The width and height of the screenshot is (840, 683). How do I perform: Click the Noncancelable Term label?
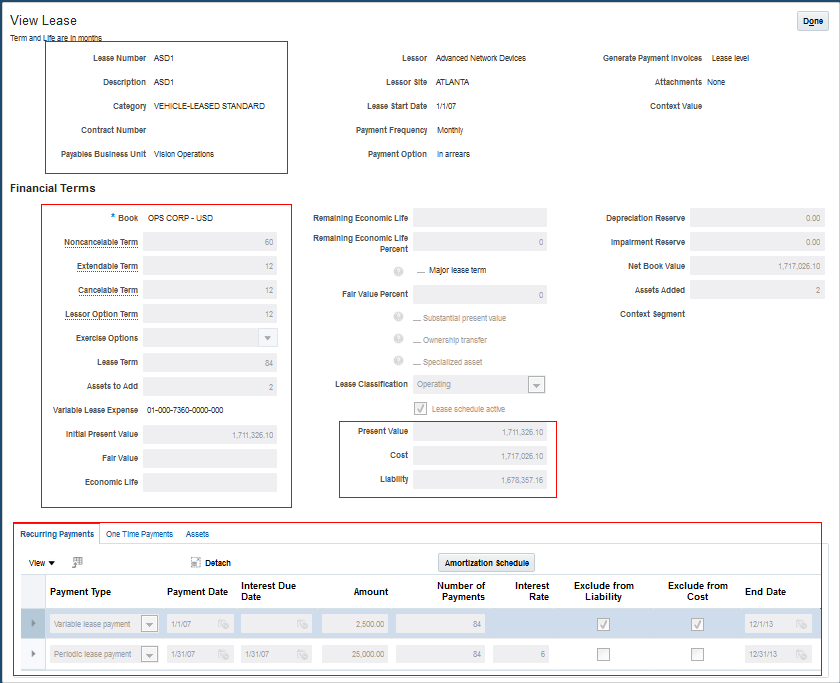[101, 242]
